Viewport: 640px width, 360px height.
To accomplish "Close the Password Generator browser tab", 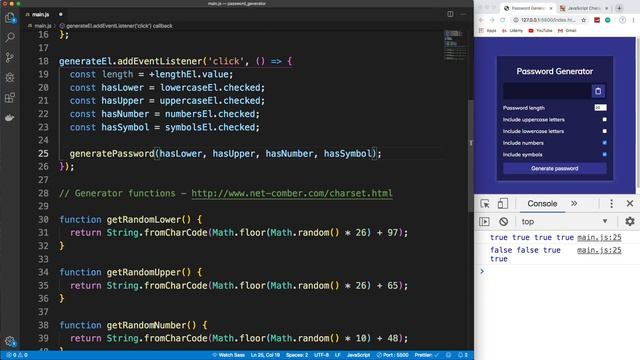I will (551, 8).
